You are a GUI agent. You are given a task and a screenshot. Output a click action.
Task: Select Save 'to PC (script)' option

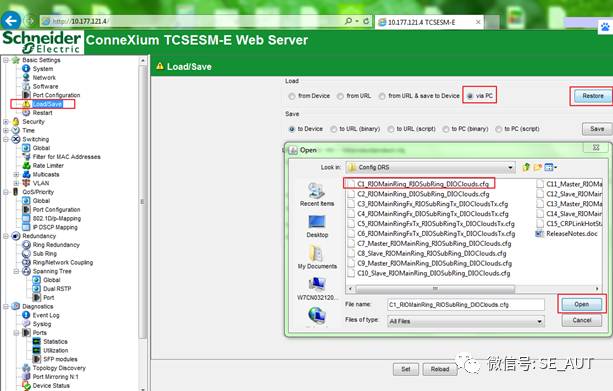coord(498,129)
